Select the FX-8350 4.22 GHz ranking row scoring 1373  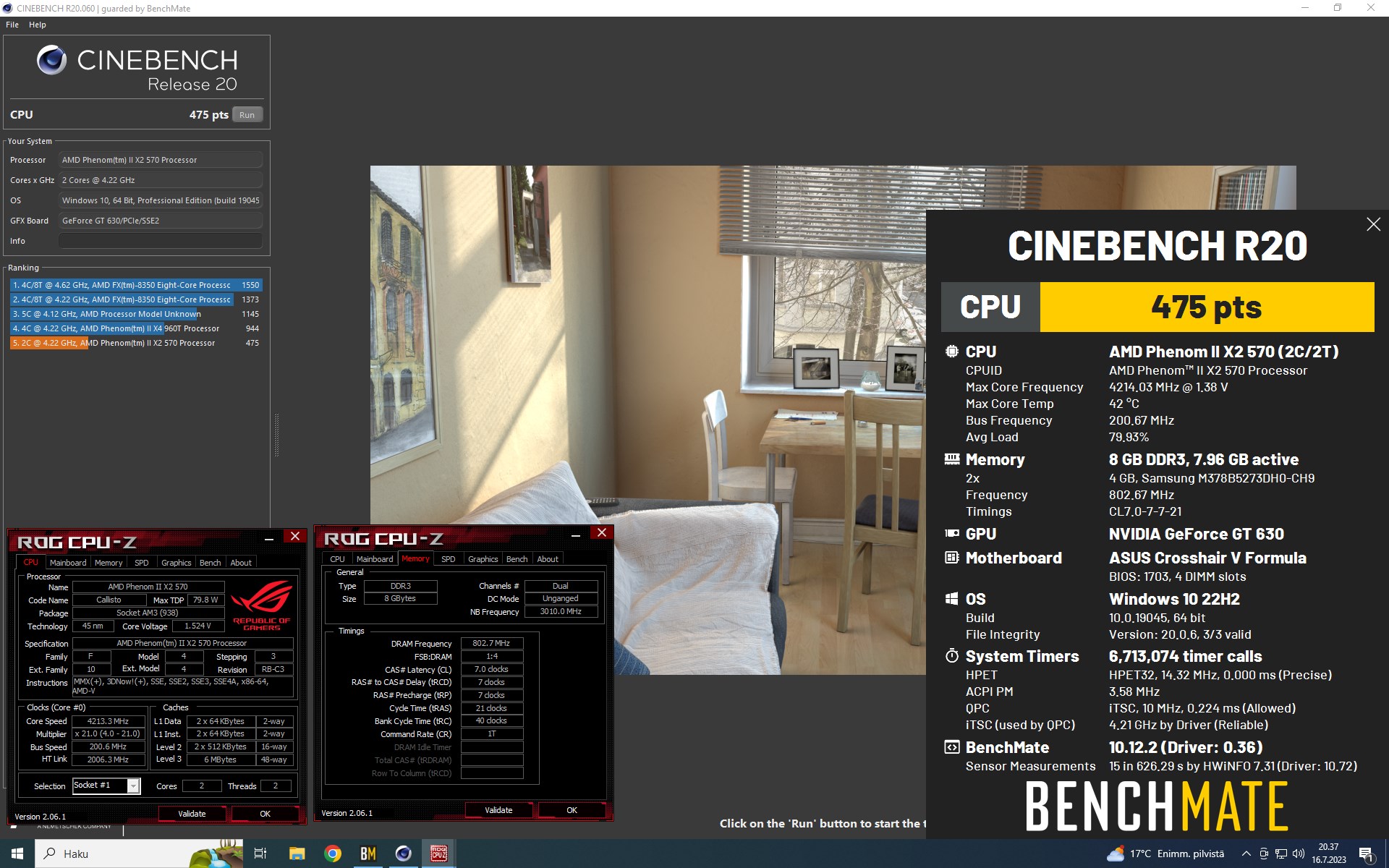coord(136,299)
